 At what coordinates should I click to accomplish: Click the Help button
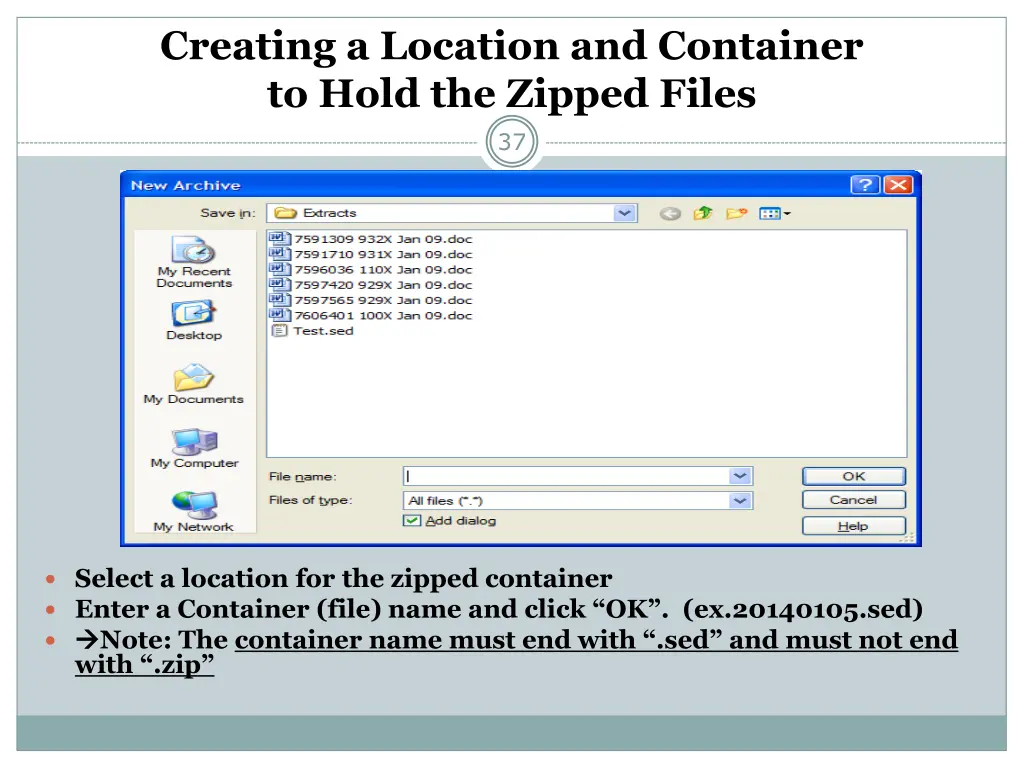[854, 526]
